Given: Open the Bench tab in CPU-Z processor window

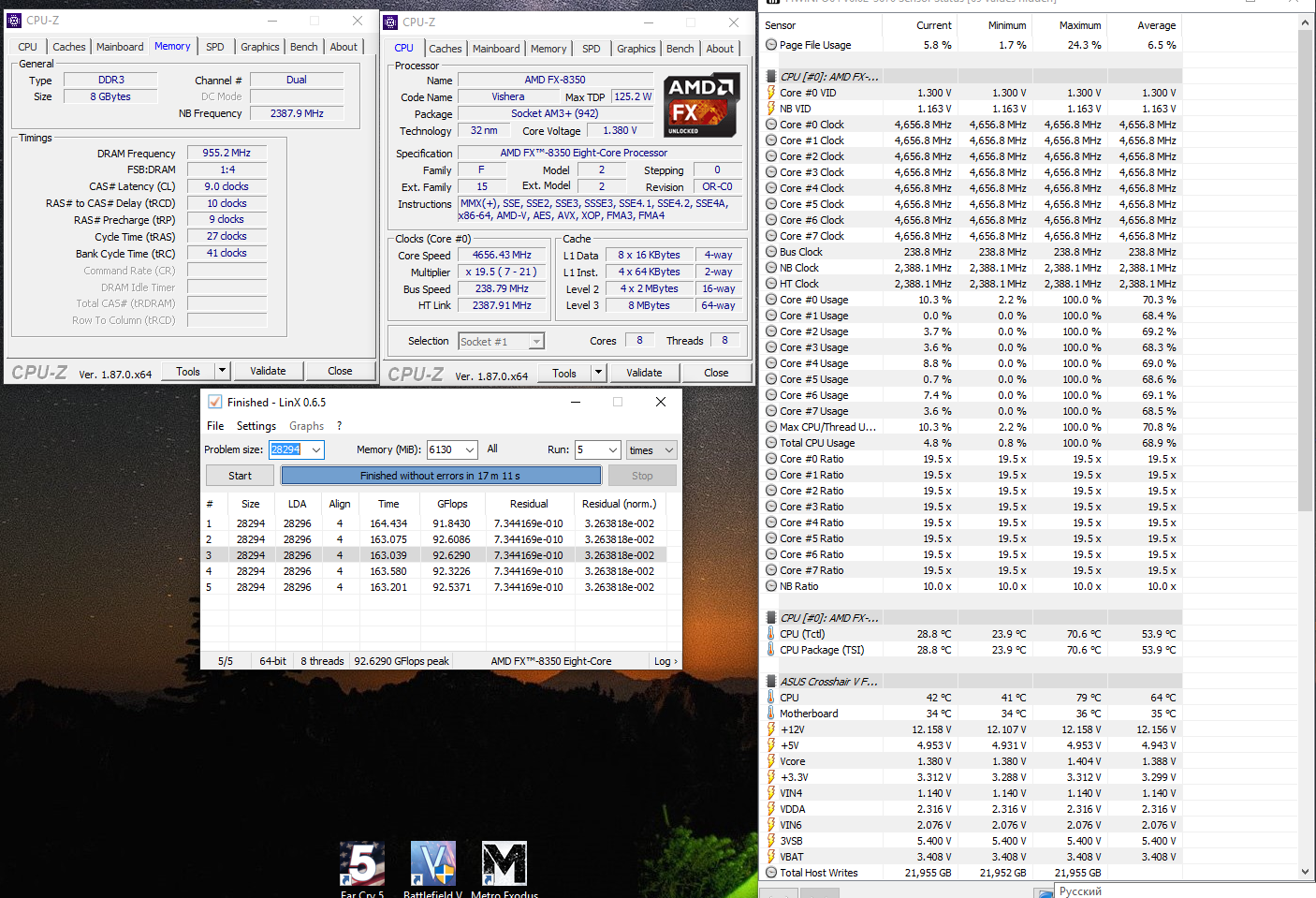Looking at the screenshot, I should (680, 49).
